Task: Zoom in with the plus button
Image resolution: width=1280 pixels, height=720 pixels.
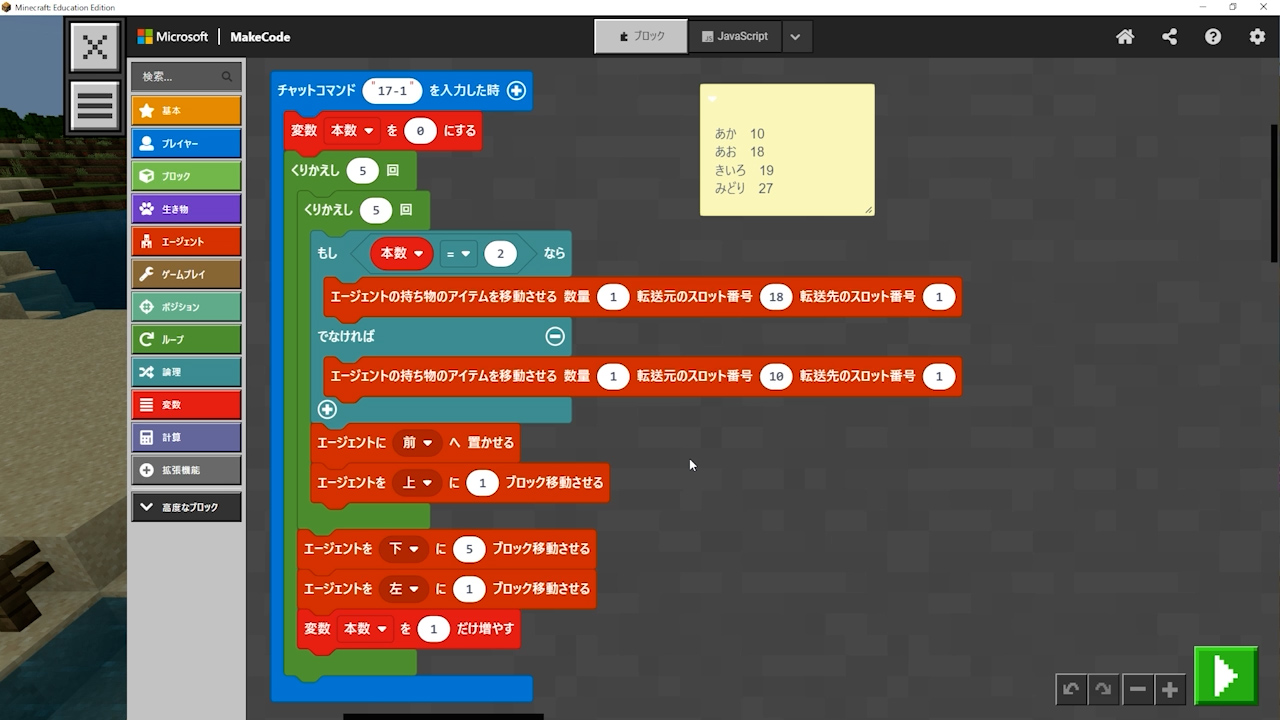Action: 1169,689
